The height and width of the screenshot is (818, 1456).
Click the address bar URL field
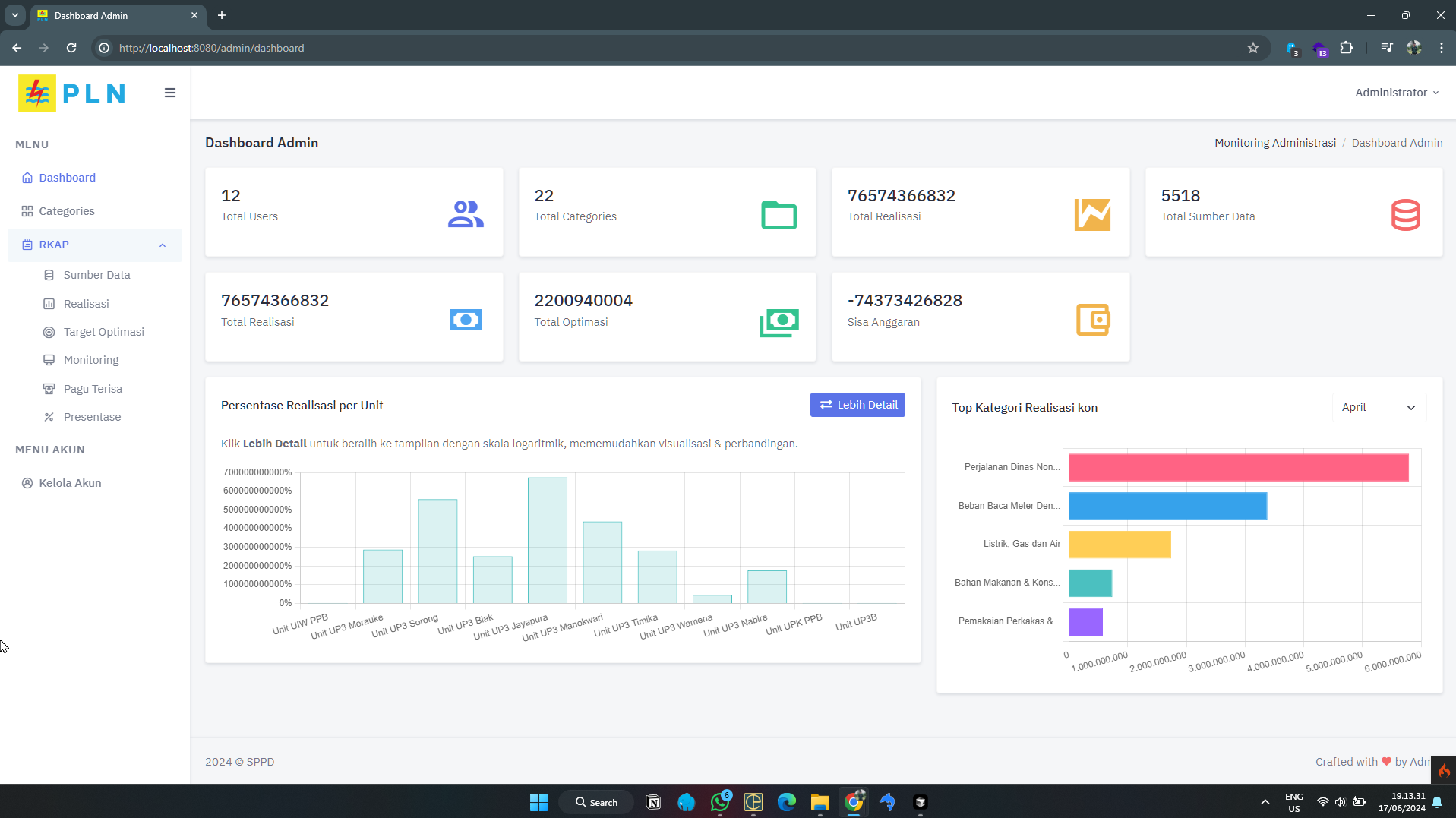coord(680,48)
